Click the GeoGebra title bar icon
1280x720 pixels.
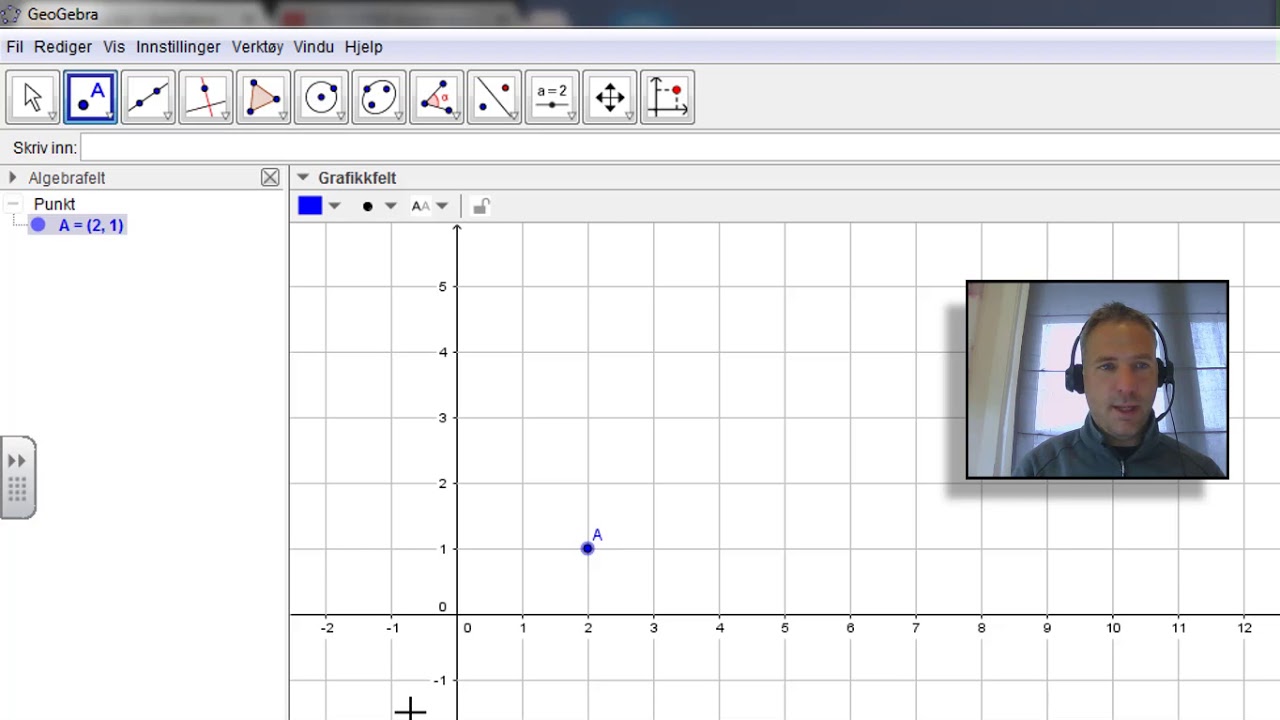11,14
